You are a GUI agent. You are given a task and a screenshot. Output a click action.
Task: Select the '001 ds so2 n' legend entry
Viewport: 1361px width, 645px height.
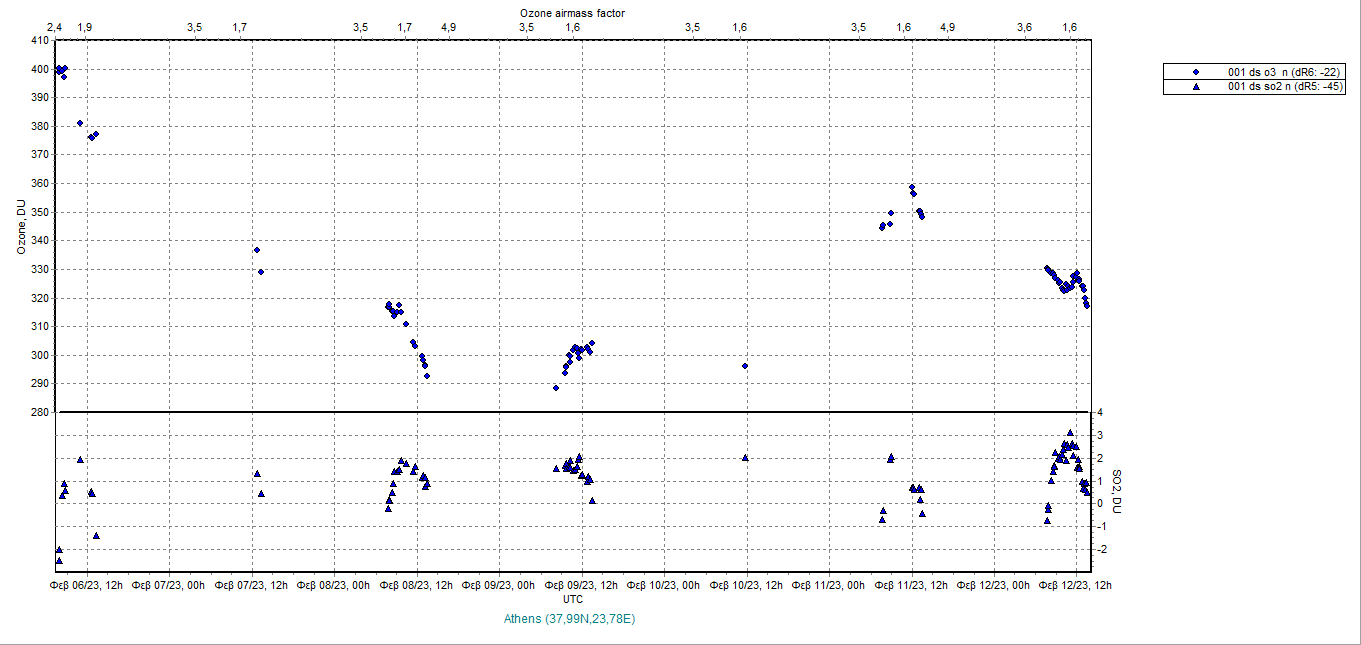(x=1284, y=87)
